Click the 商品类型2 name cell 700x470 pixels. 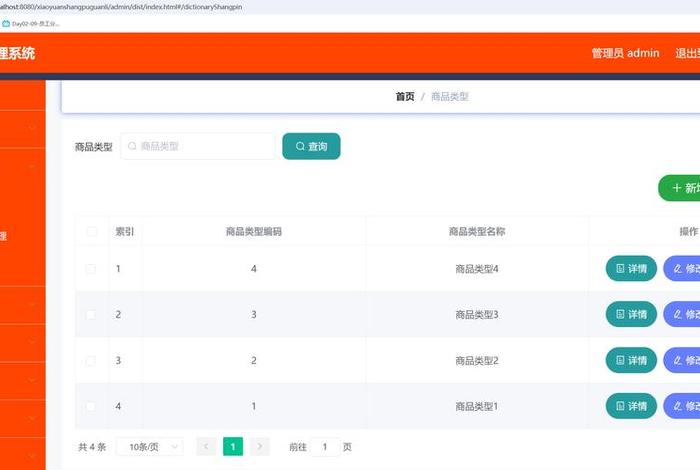point(477,361)
